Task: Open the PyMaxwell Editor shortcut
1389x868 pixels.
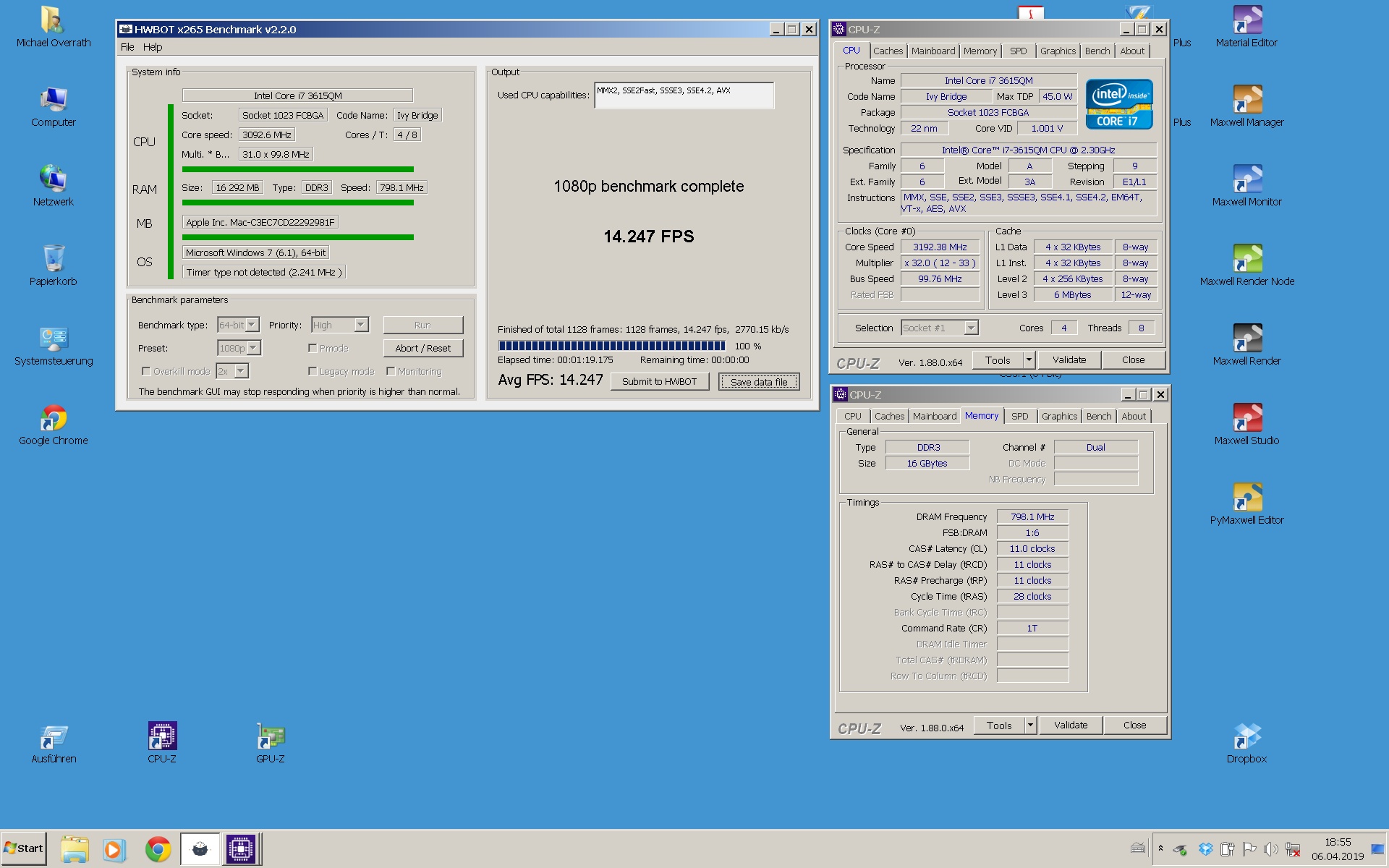Action: coord(1247,504)
